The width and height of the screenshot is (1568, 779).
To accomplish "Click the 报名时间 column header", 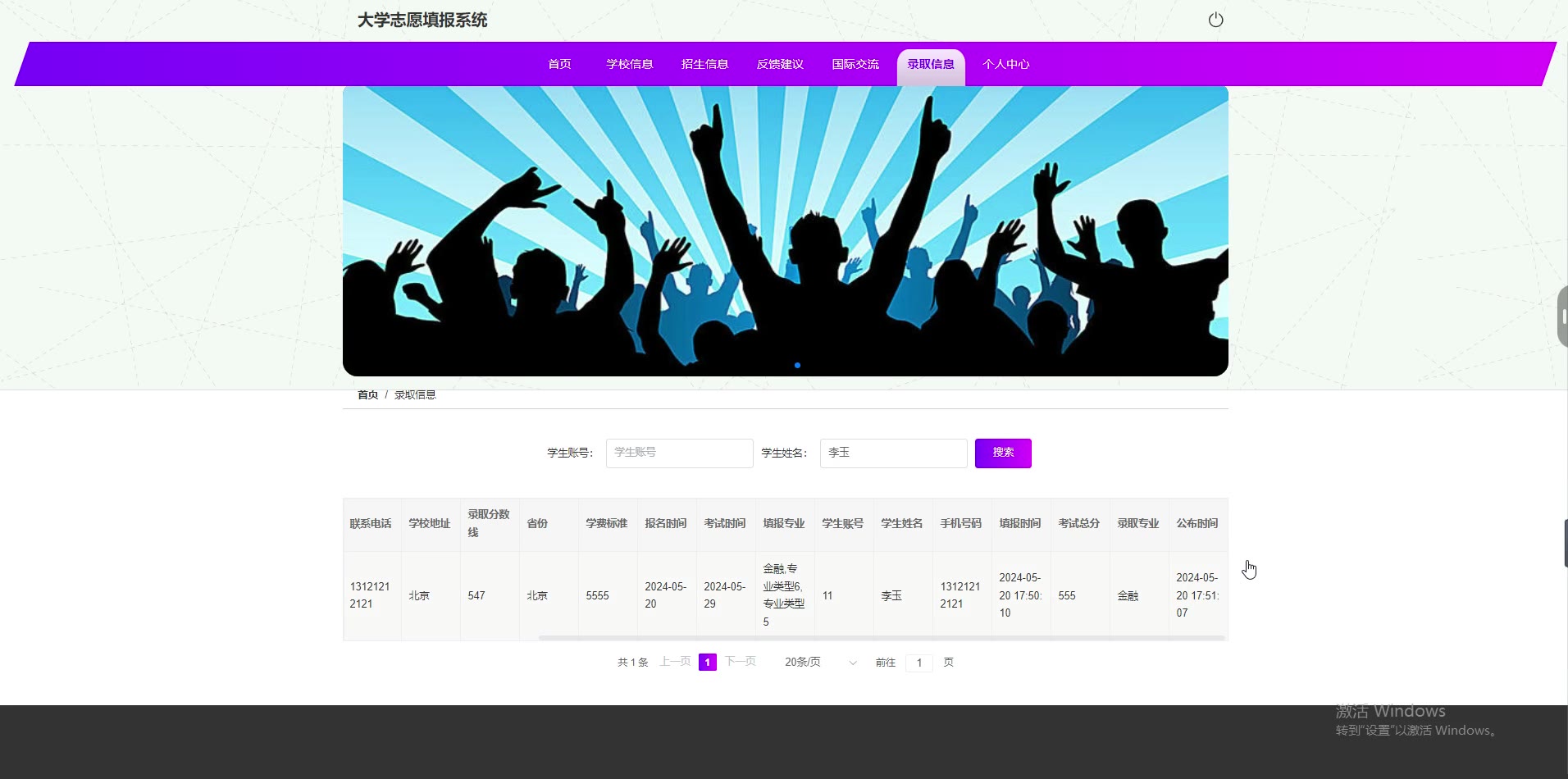I will 666,523.
